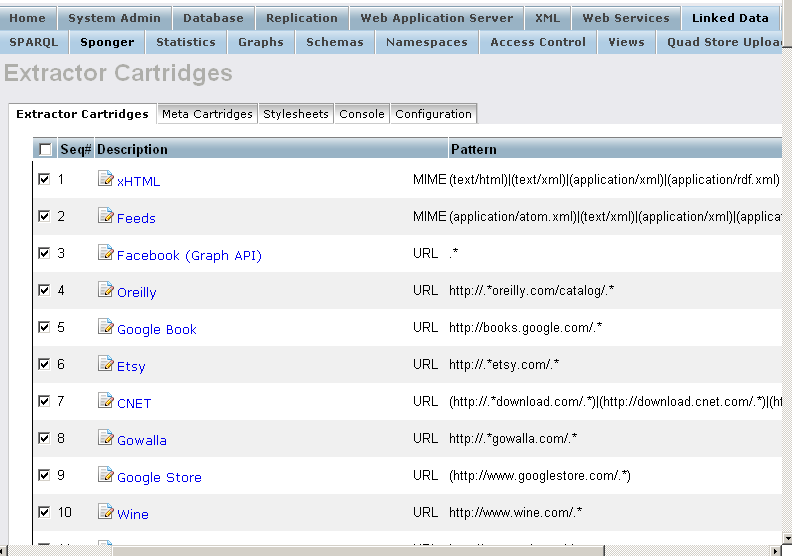
Task: Uncheck the checkbox for row 1 xHTML
Action: pos(44,179)
